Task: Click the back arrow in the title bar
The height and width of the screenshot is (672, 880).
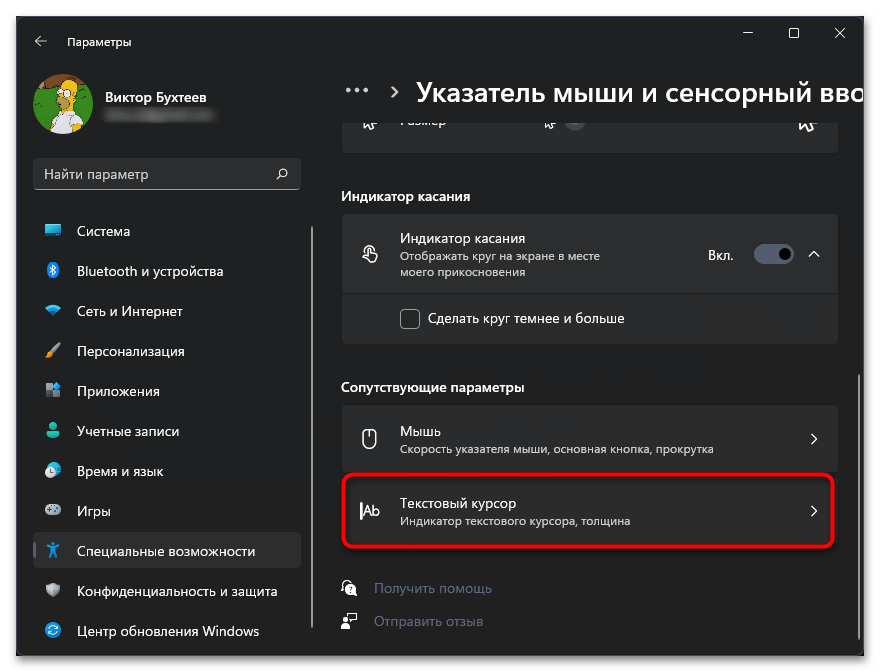Action: coord(40,42)
